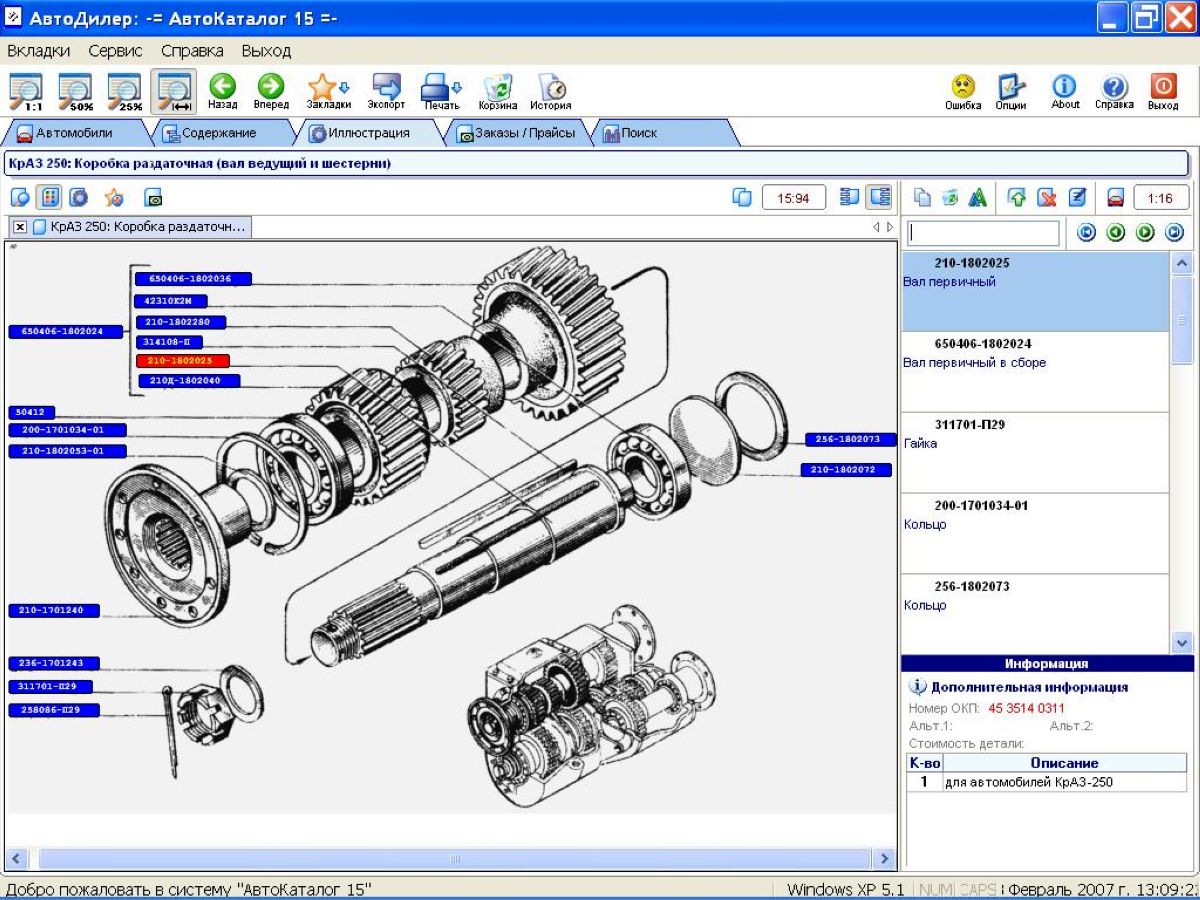Image resolution: width=1200 pixels, height=900 pixels.
Task: Click the letter A font icon in parts panel
Action: point(978,197)
